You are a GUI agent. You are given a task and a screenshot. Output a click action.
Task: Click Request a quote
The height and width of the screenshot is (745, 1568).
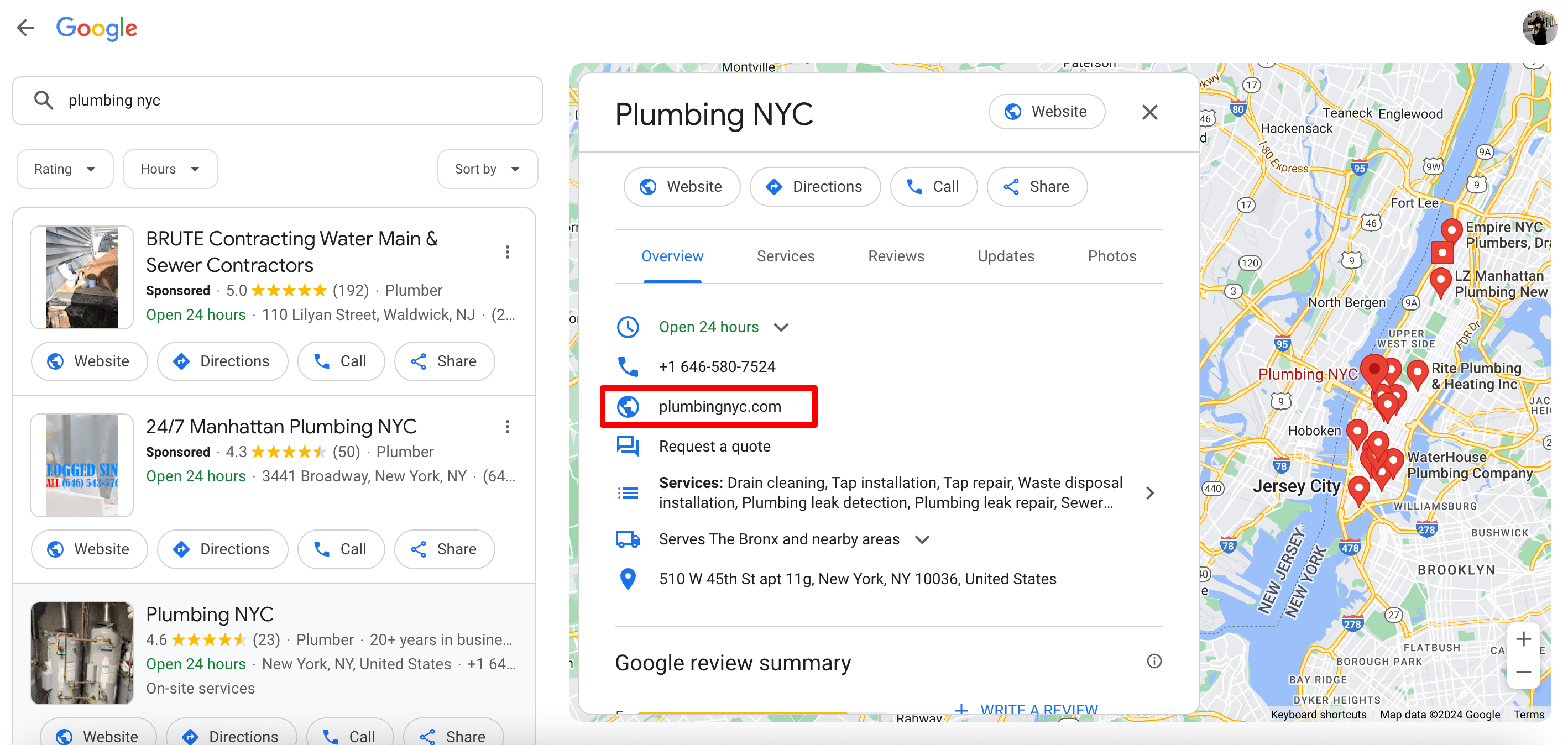pyautogui.click(x=714, y=446)
